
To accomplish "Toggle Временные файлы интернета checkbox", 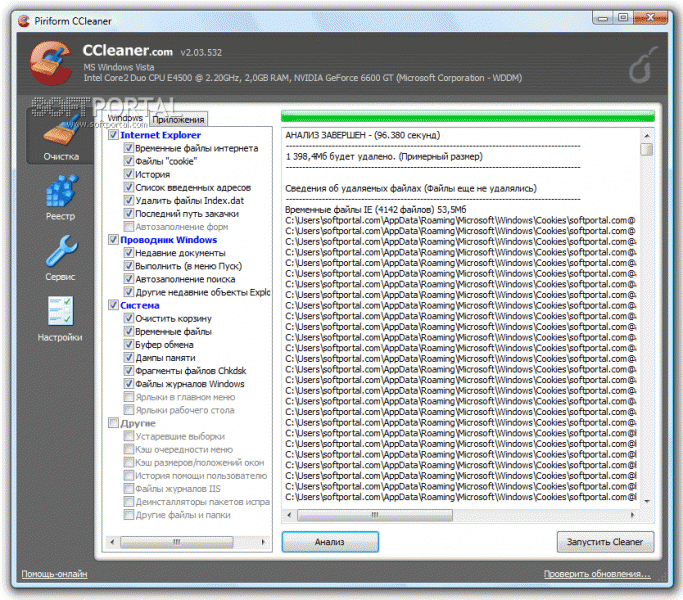I will (128, 148).
